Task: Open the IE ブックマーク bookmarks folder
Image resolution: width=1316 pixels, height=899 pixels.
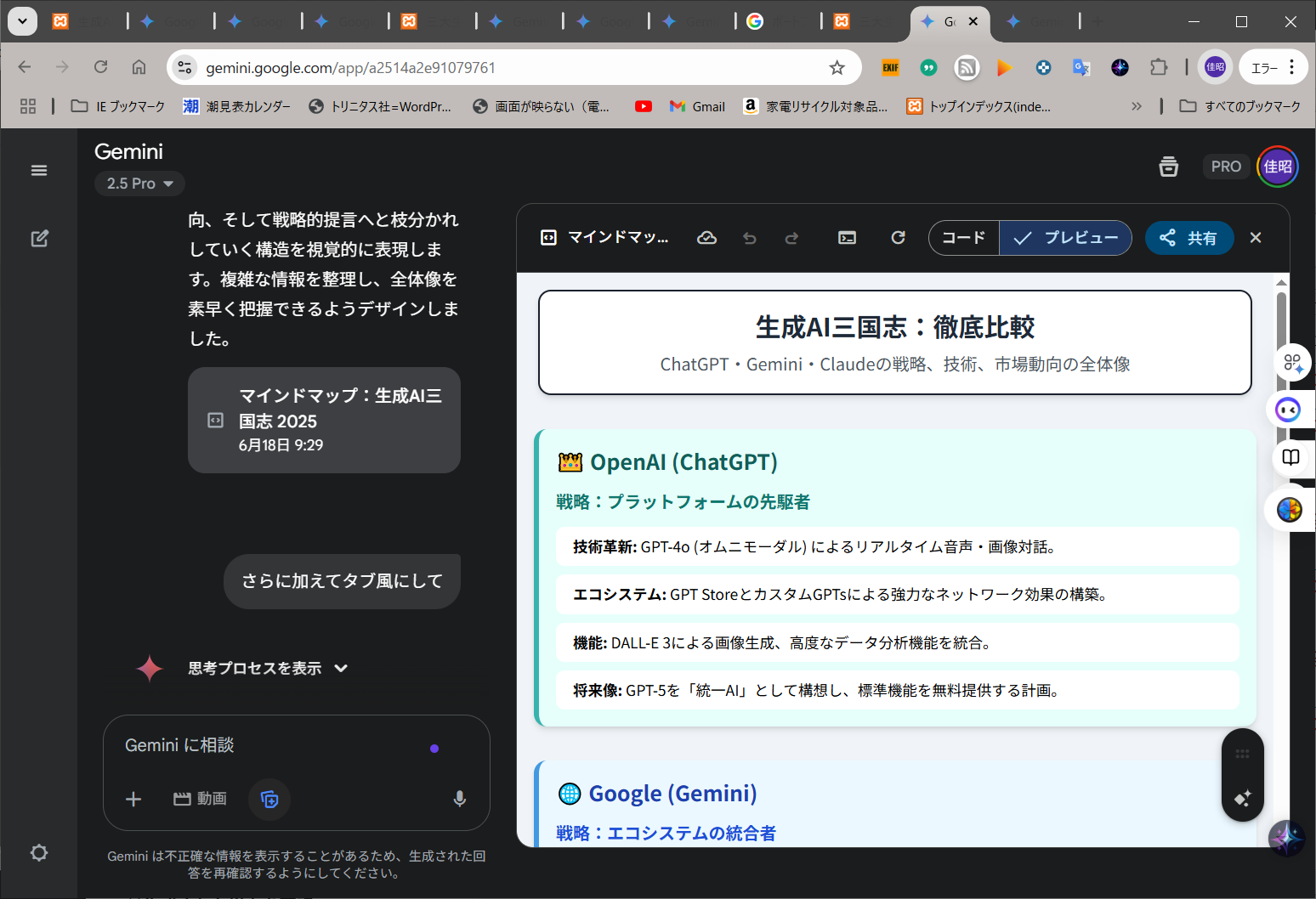Action: pos(117,106)
